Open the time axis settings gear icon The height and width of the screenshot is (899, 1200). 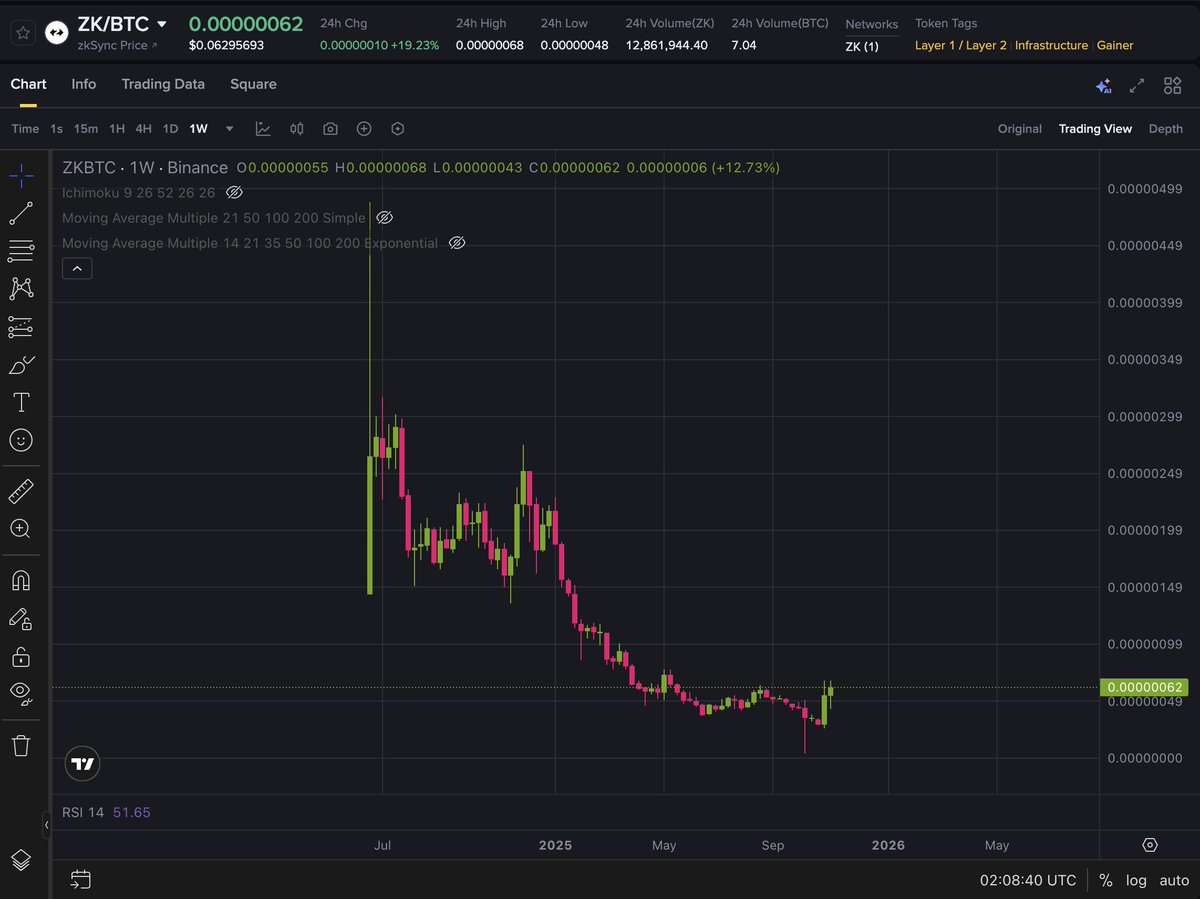coord(1150,845)
